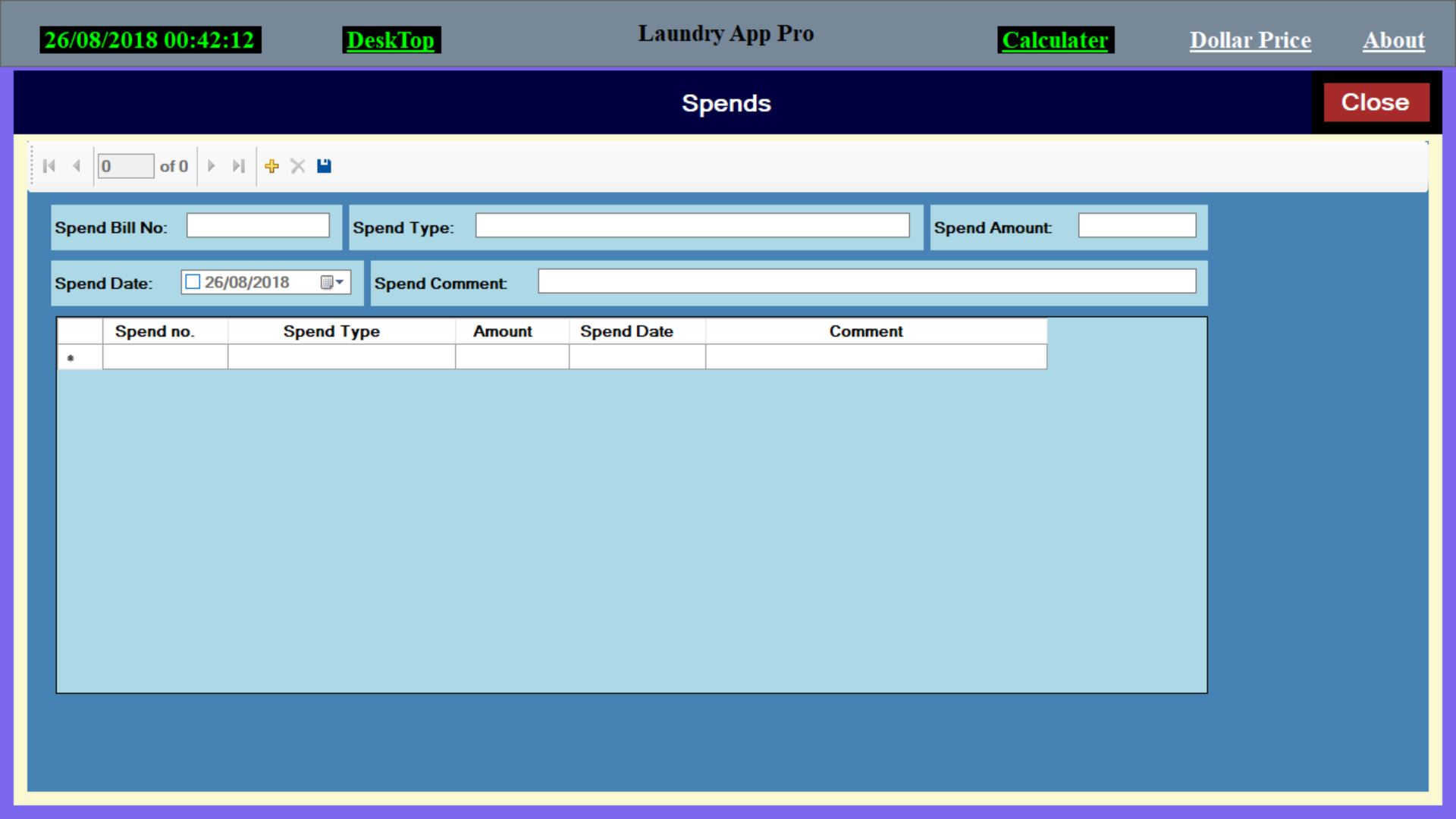Open the About link

pos(1394,40)
